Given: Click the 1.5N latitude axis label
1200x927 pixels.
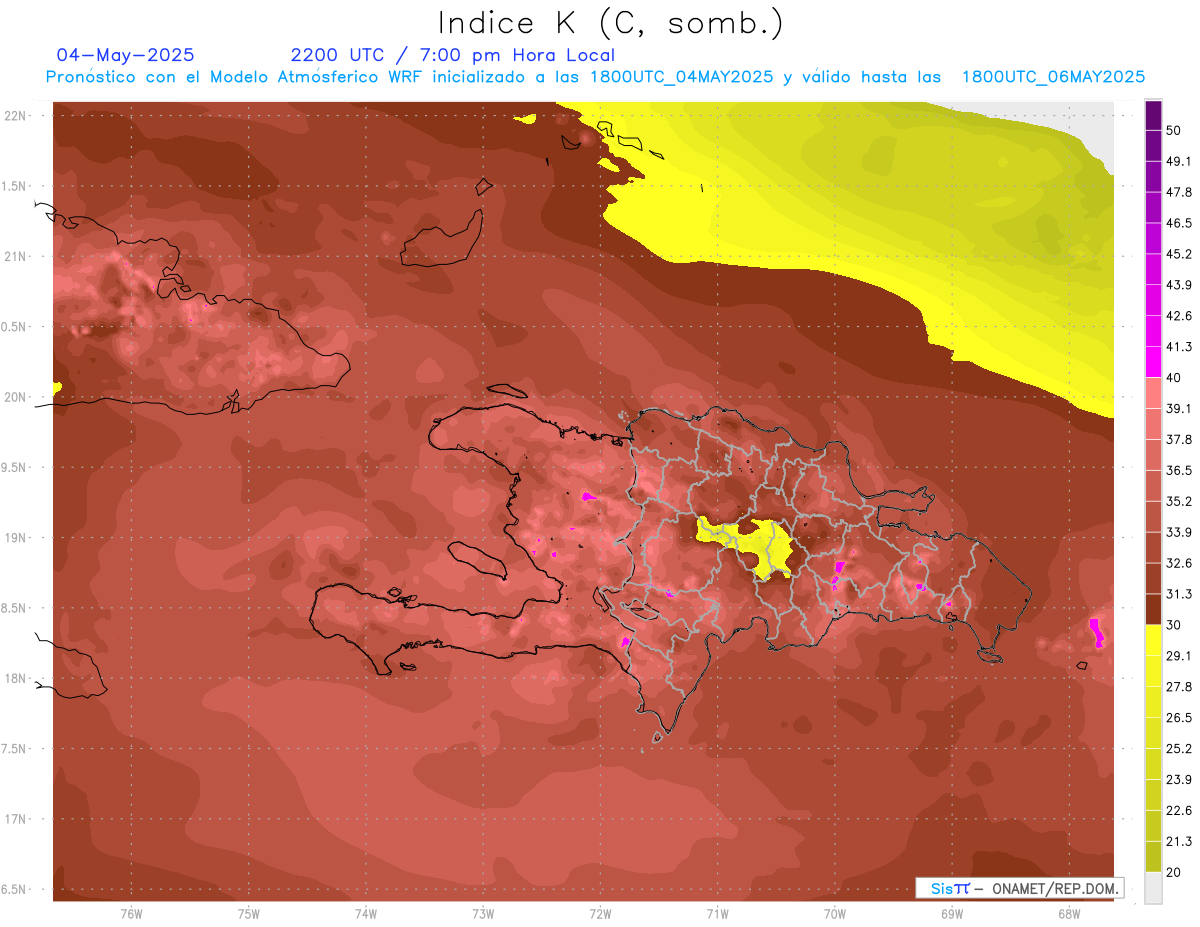Looking at the screenshot, I should tap(16, 186).
